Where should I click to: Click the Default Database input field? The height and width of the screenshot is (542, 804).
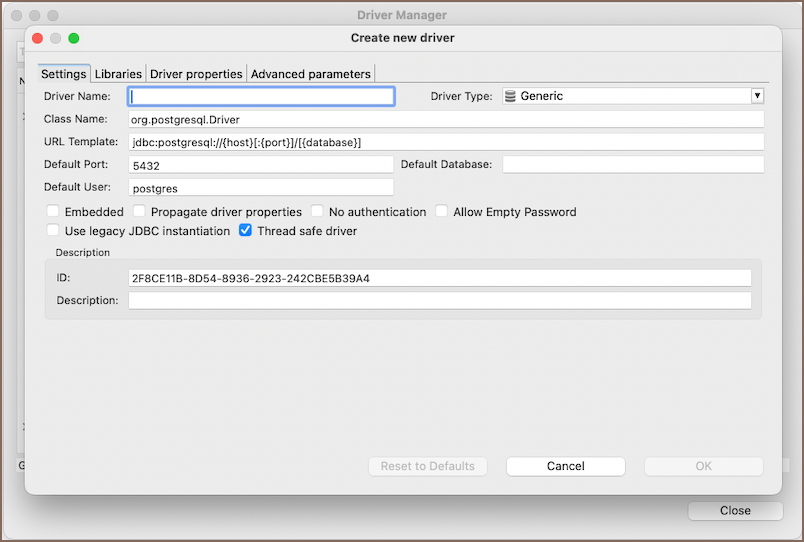point(632,164)
